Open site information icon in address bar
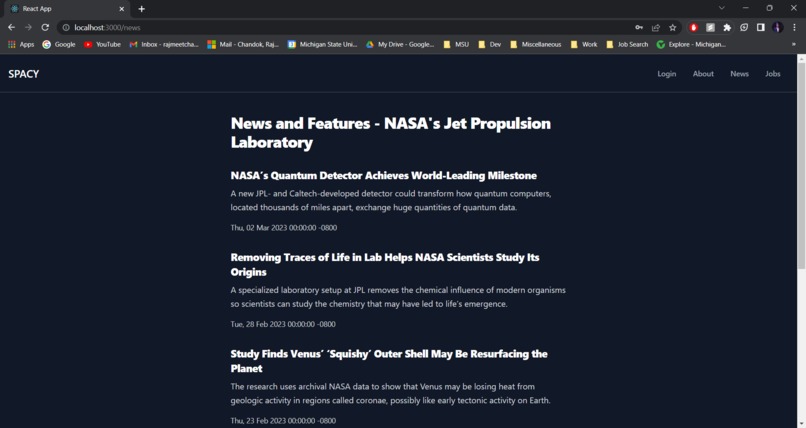Image resolution: width=806 pixels, height=428 pixels. [66, 28]
